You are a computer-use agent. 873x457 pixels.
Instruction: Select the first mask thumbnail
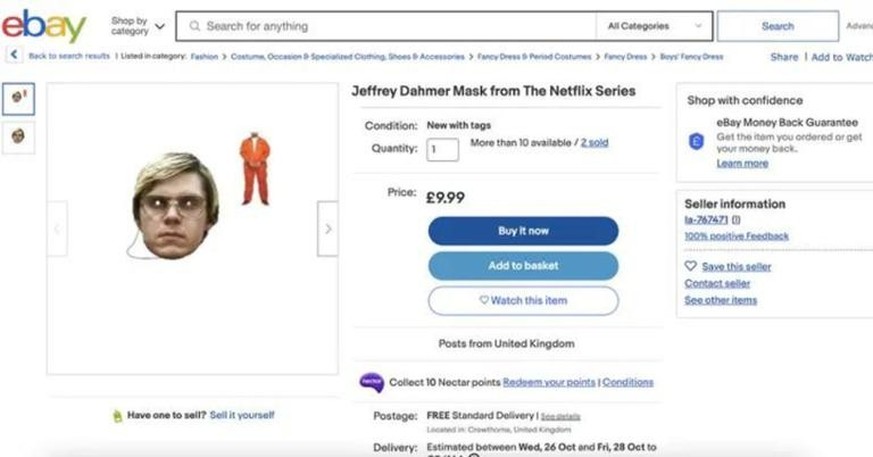(18, 98)
